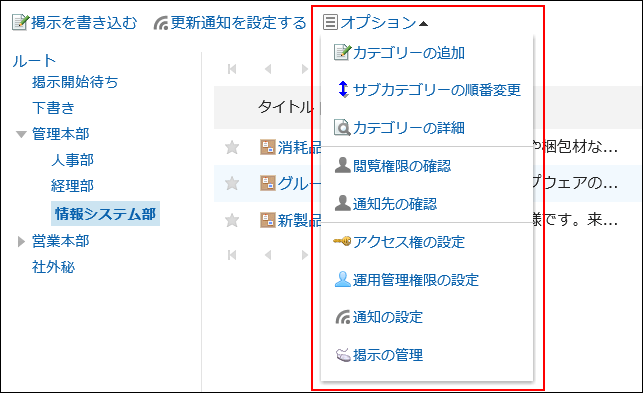Select 経理部 category in tree
Screen dimensions: 643x393
tap(72, 185)
